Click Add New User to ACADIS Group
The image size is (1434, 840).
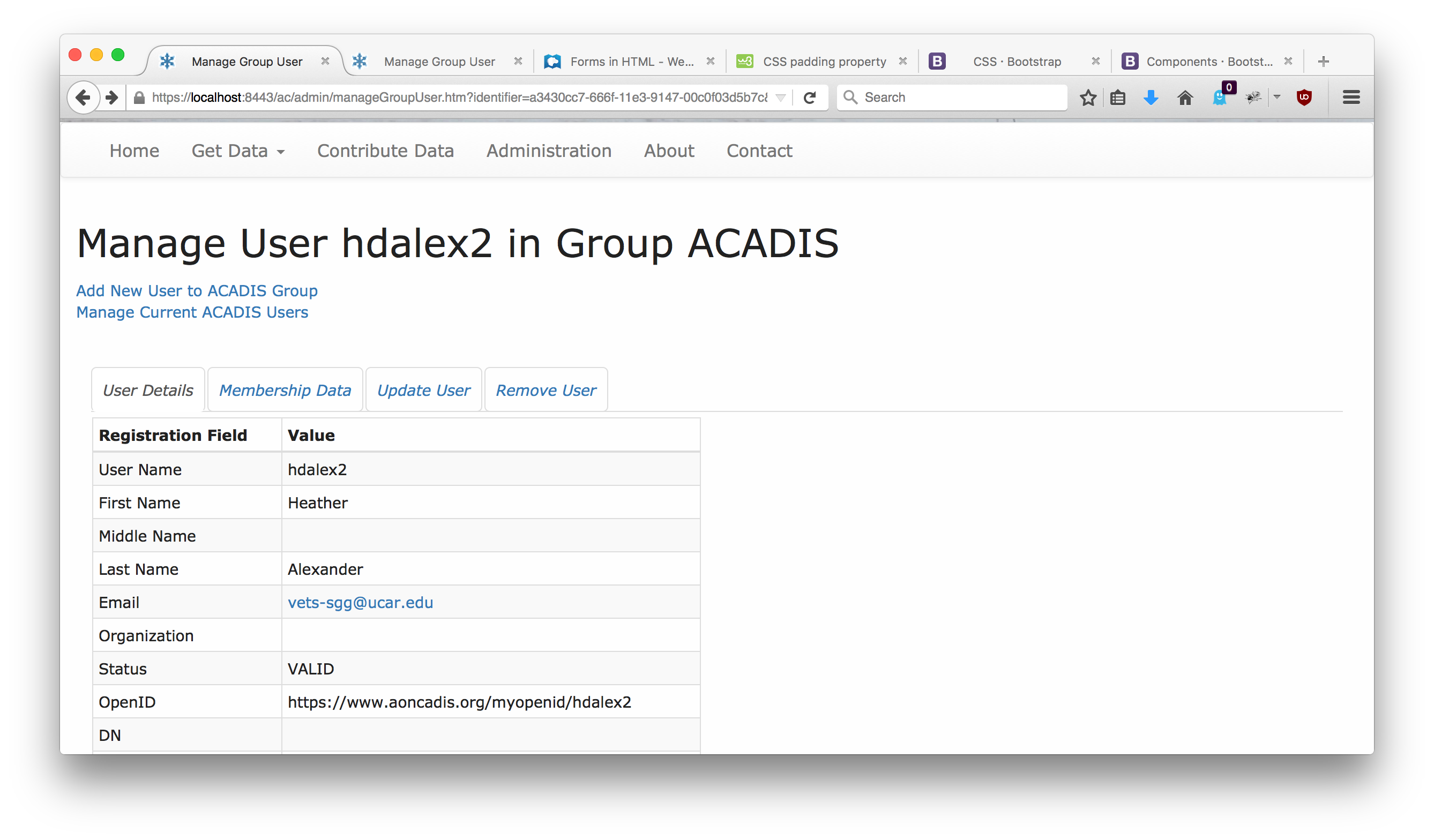197,290
